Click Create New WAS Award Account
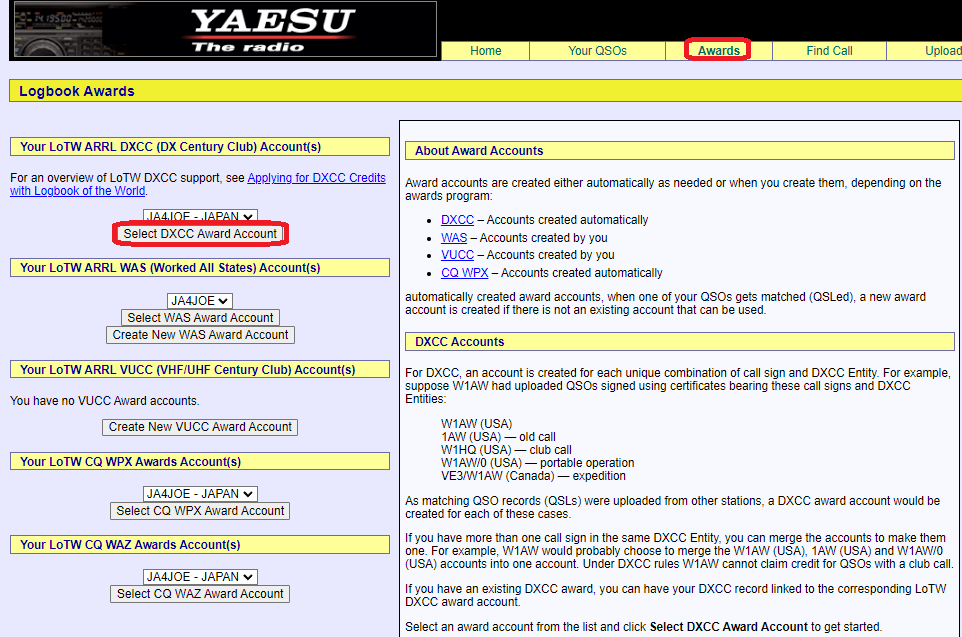This screenshot has height=637, width=962. pyautogui.click(x=200, y=335)
